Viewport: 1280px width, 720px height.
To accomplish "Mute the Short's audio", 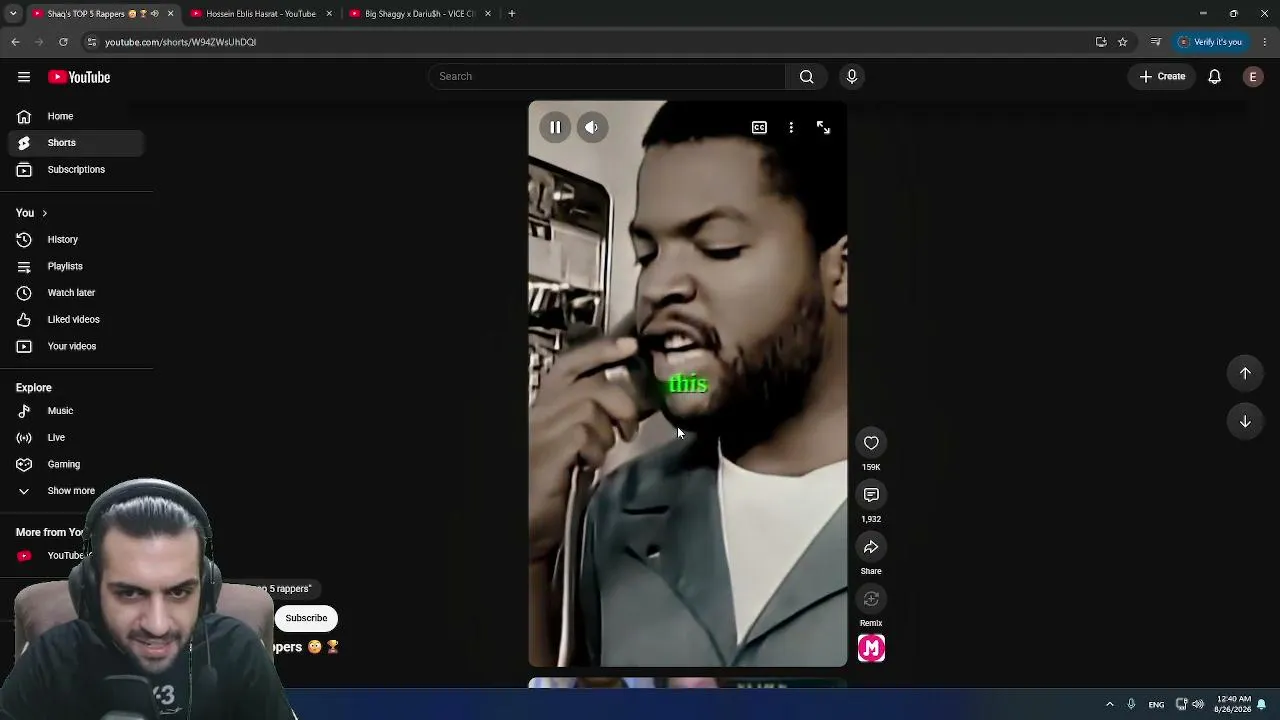I will tap(592, 127).
